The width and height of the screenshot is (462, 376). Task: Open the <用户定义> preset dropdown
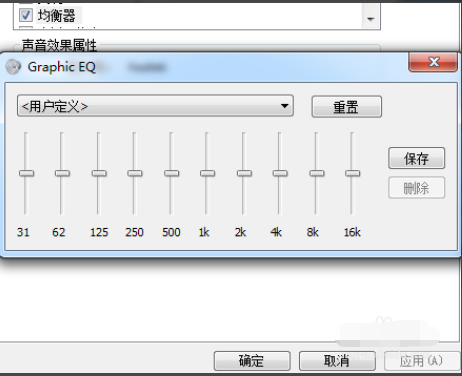coord(155,106)
